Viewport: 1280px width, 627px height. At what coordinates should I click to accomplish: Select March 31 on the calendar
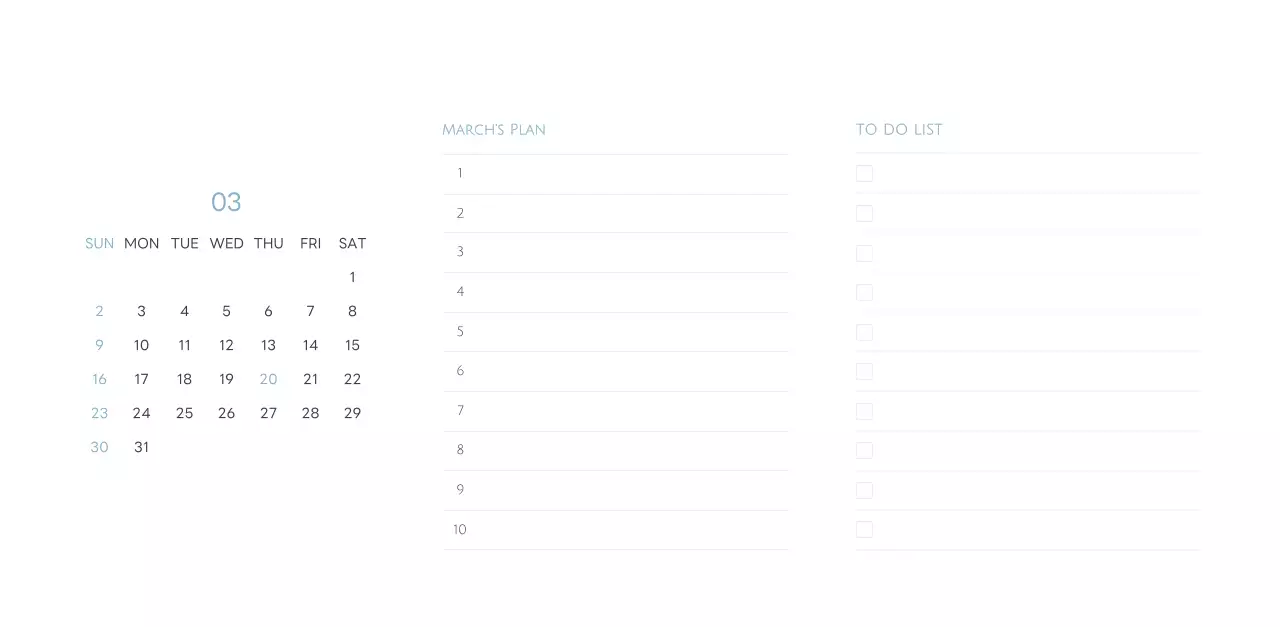click(141, 447)
